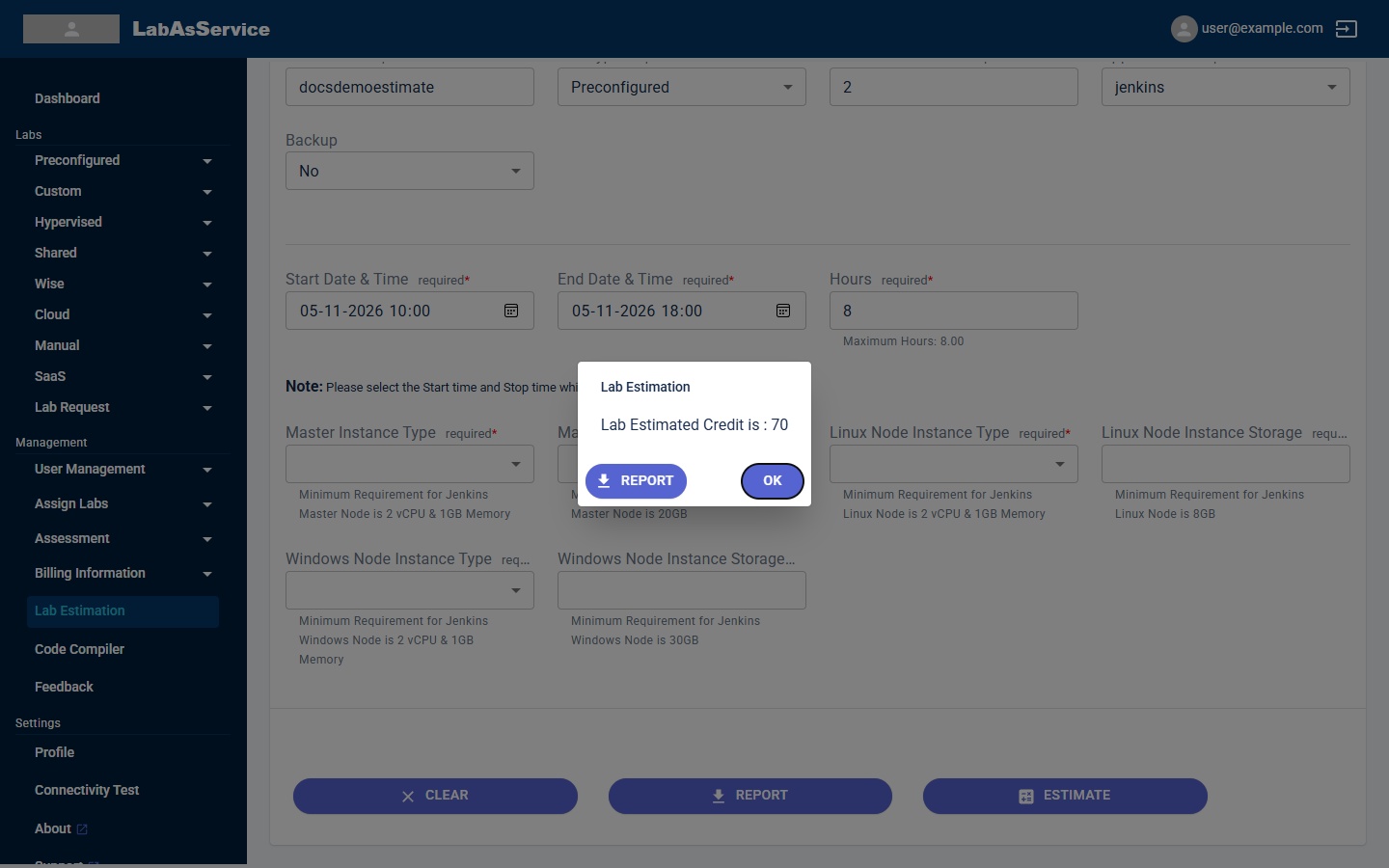Image resolution: width=1389 pixels, height=868 pixels.
Task: Click the CLEAR button with X icon
Action: click(x=435, y=796)
